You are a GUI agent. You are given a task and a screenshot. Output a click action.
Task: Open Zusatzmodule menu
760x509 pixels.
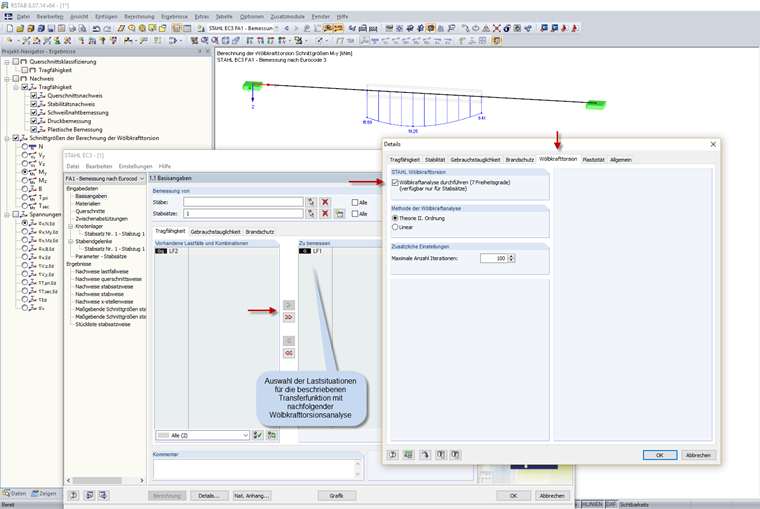pyautogui.click(x=287, y=16)
